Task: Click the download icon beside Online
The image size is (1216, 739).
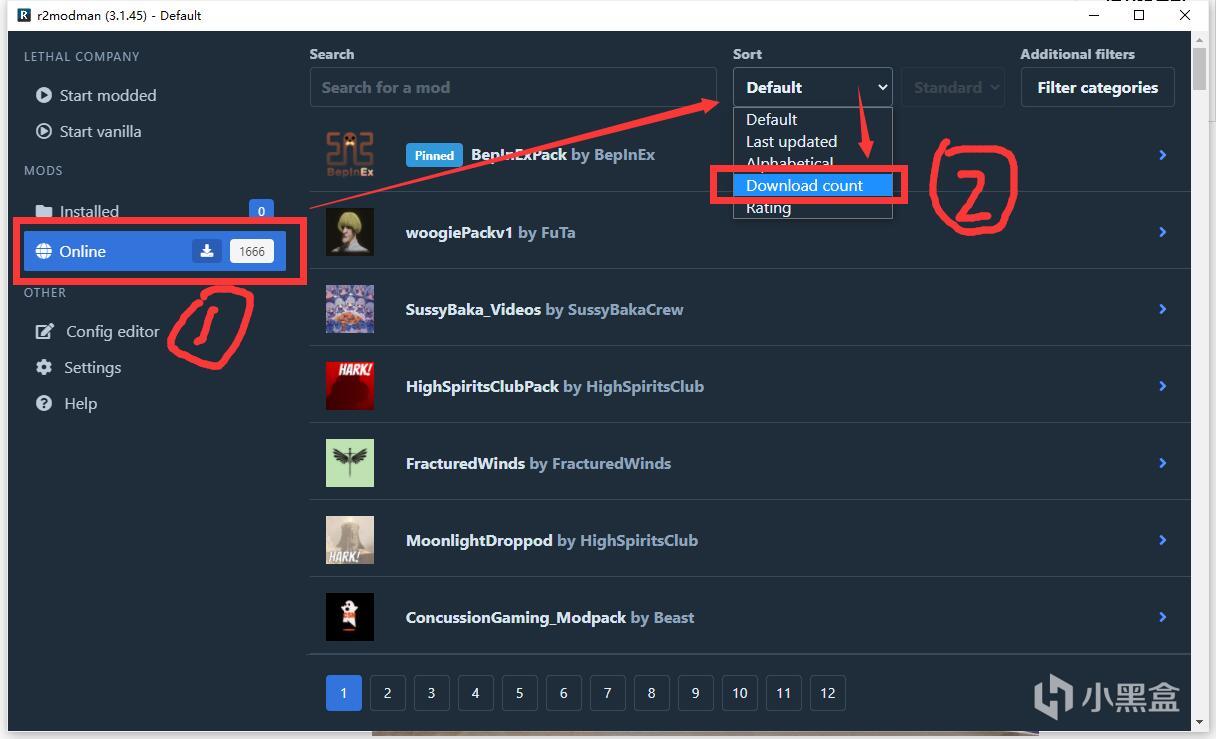Action: point(207,251)
